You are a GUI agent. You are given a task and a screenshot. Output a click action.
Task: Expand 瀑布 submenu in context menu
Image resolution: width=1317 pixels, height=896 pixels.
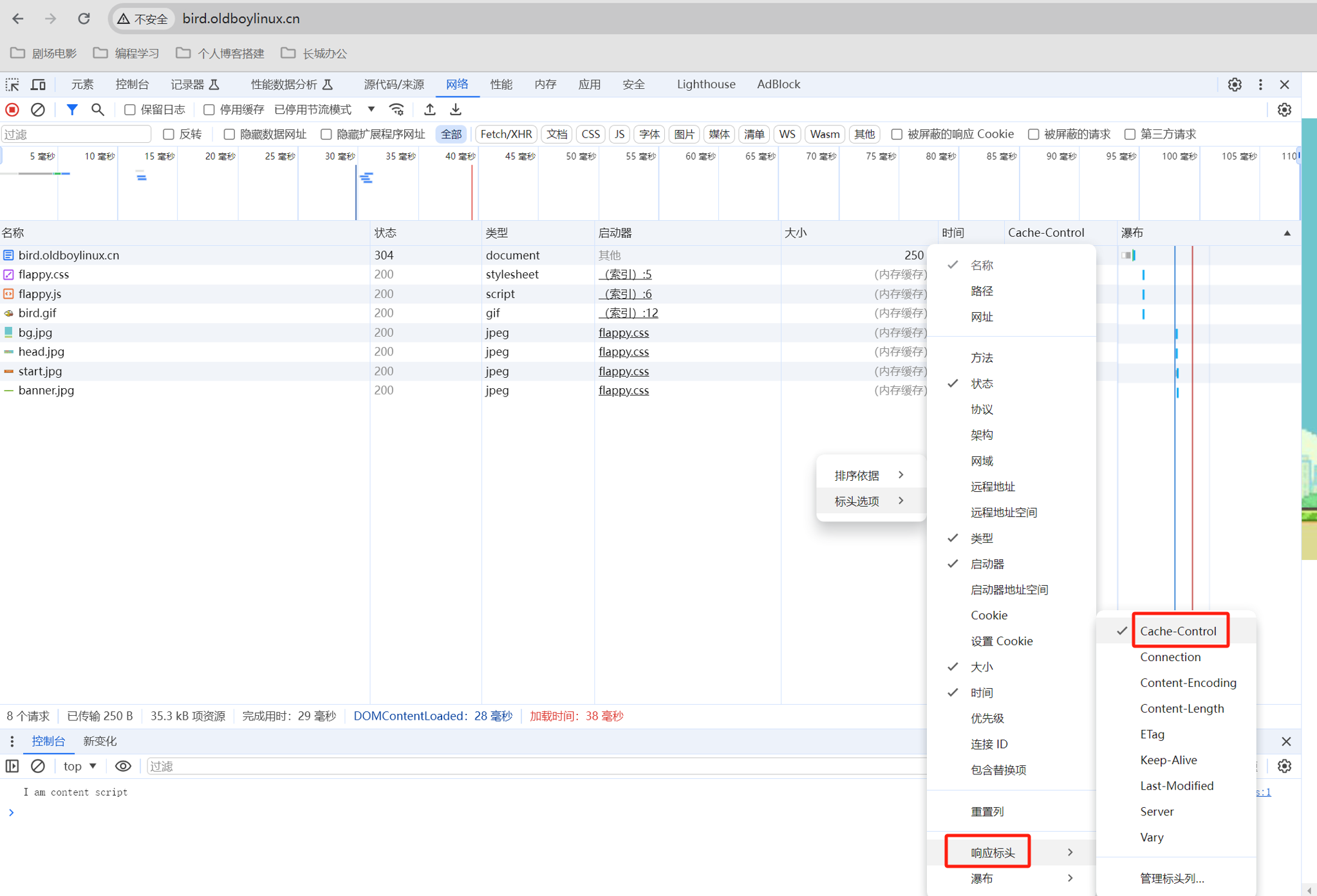click(1011, 878)
